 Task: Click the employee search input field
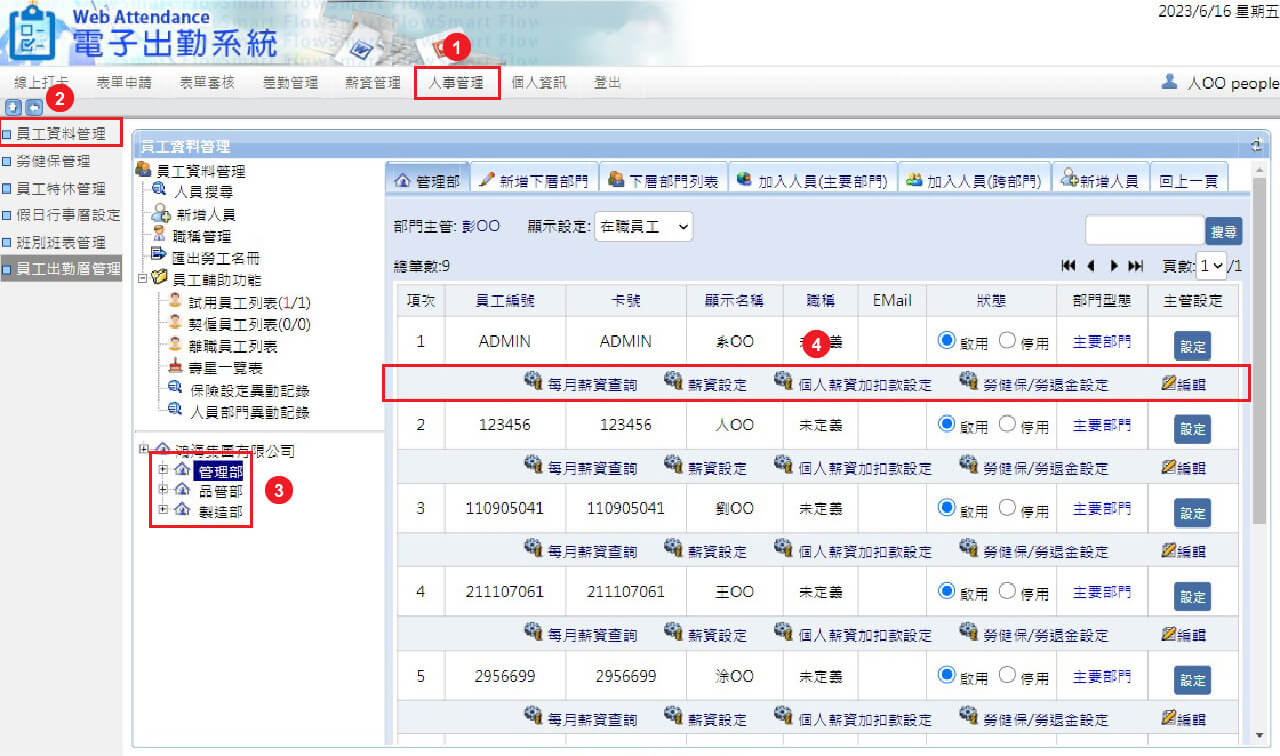[x=1144, y=230]
